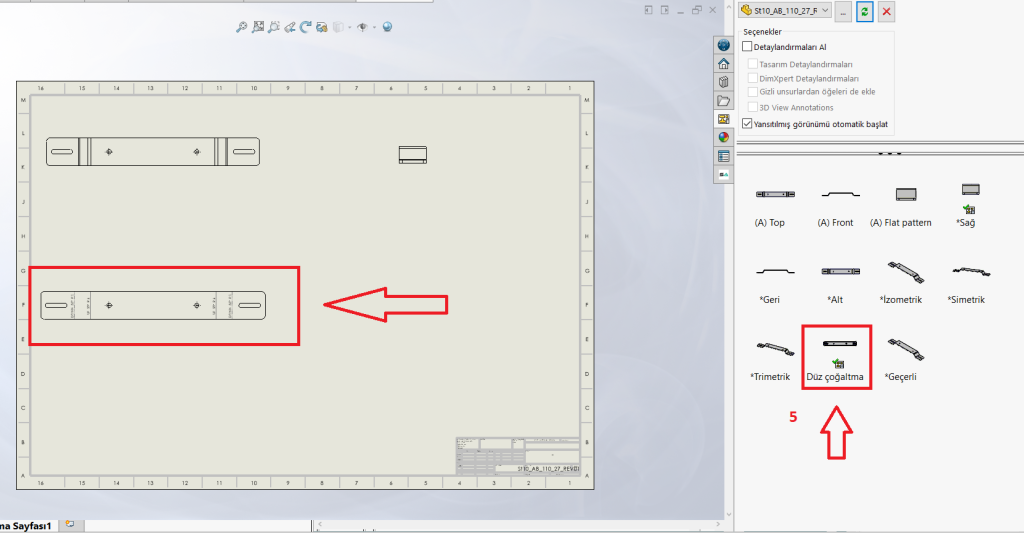Open SOLIDWORKS Resources tab with home icon
The height and width of the screenshot is (533, 1024).
pos(723,63)
